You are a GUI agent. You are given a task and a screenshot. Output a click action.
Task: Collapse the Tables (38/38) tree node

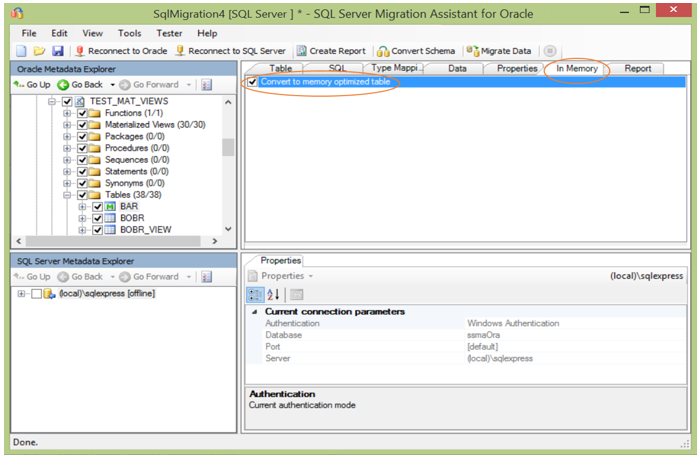point(68,194)
